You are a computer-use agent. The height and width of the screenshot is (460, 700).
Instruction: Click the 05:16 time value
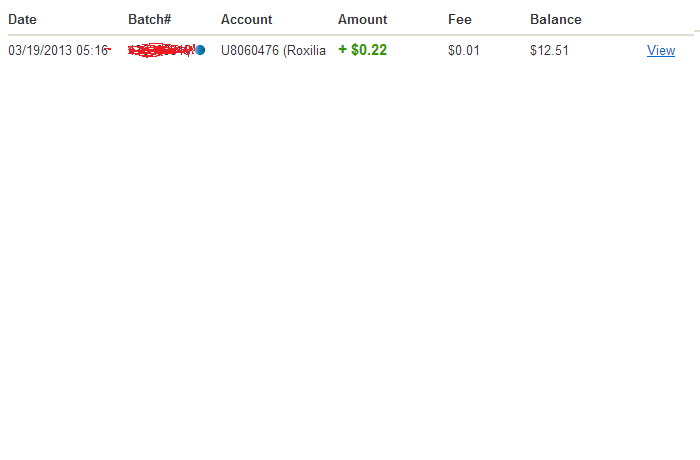pyautogui.click(x=92, y=50)
